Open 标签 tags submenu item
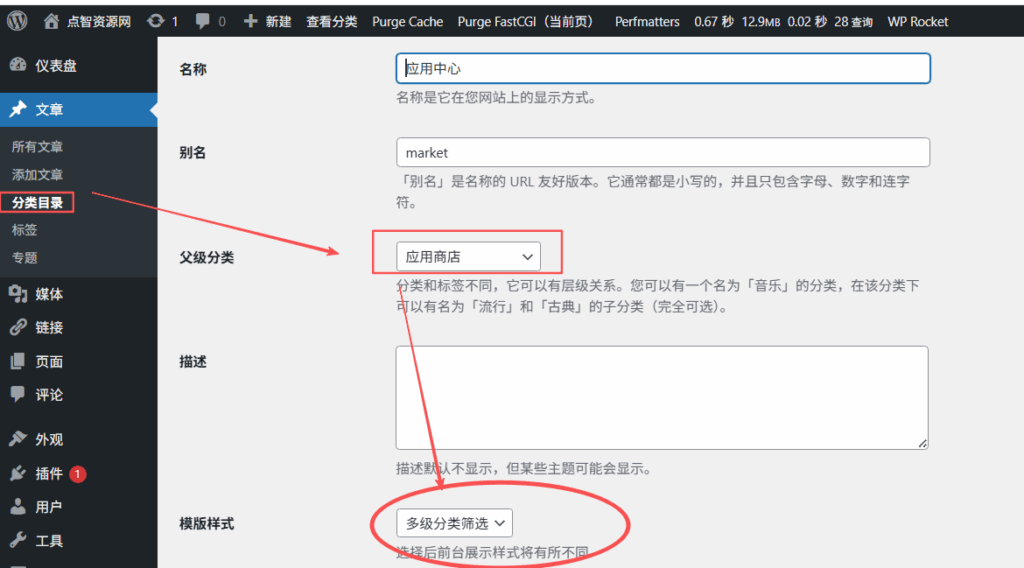 pyautogui.click(x=25, y=230)
